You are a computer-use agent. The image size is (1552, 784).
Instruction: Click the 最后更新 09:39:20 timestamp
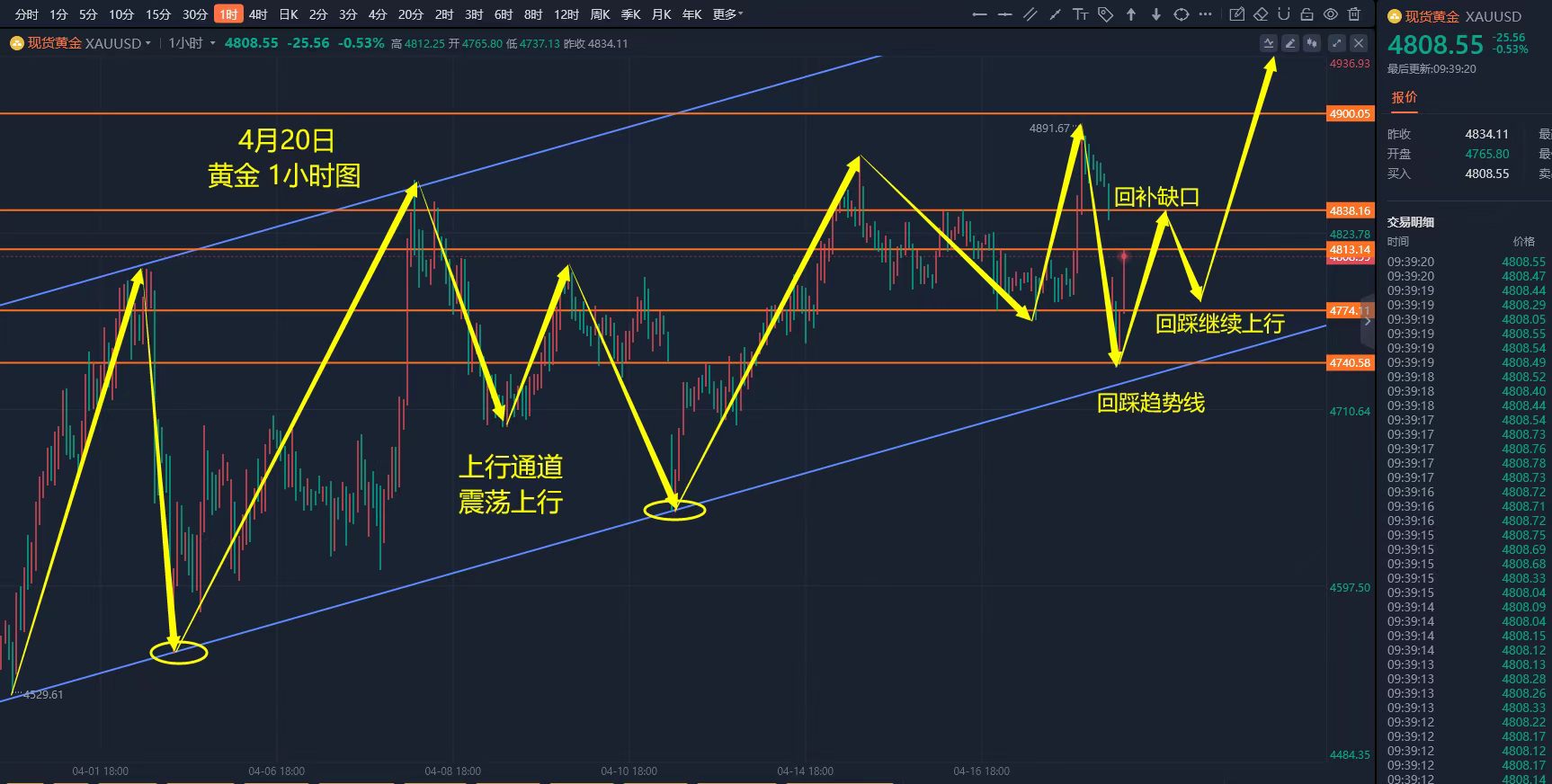[1432, 69]
